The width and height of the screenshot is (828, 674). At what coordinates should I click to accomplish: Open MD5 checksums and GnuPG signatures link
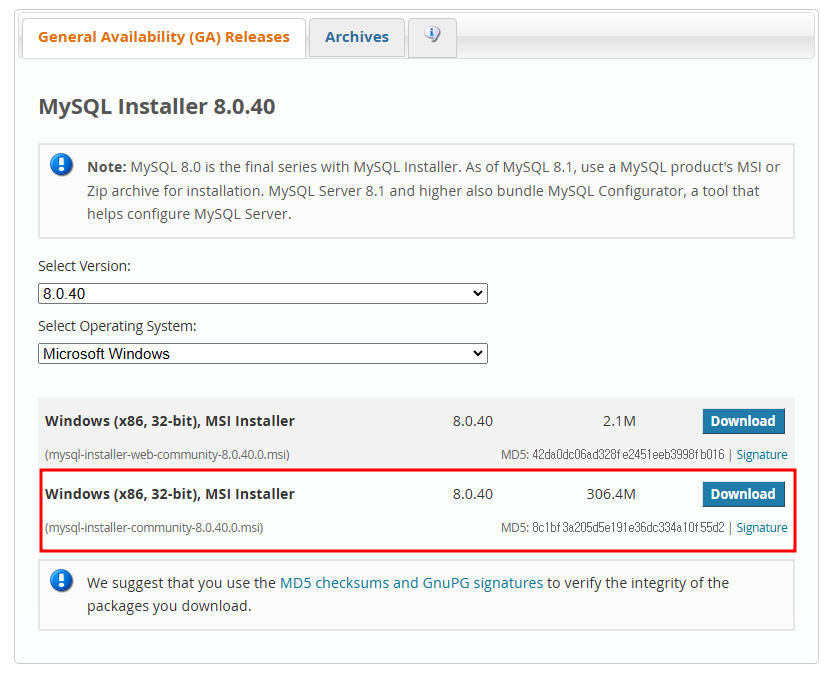point(411,583)
